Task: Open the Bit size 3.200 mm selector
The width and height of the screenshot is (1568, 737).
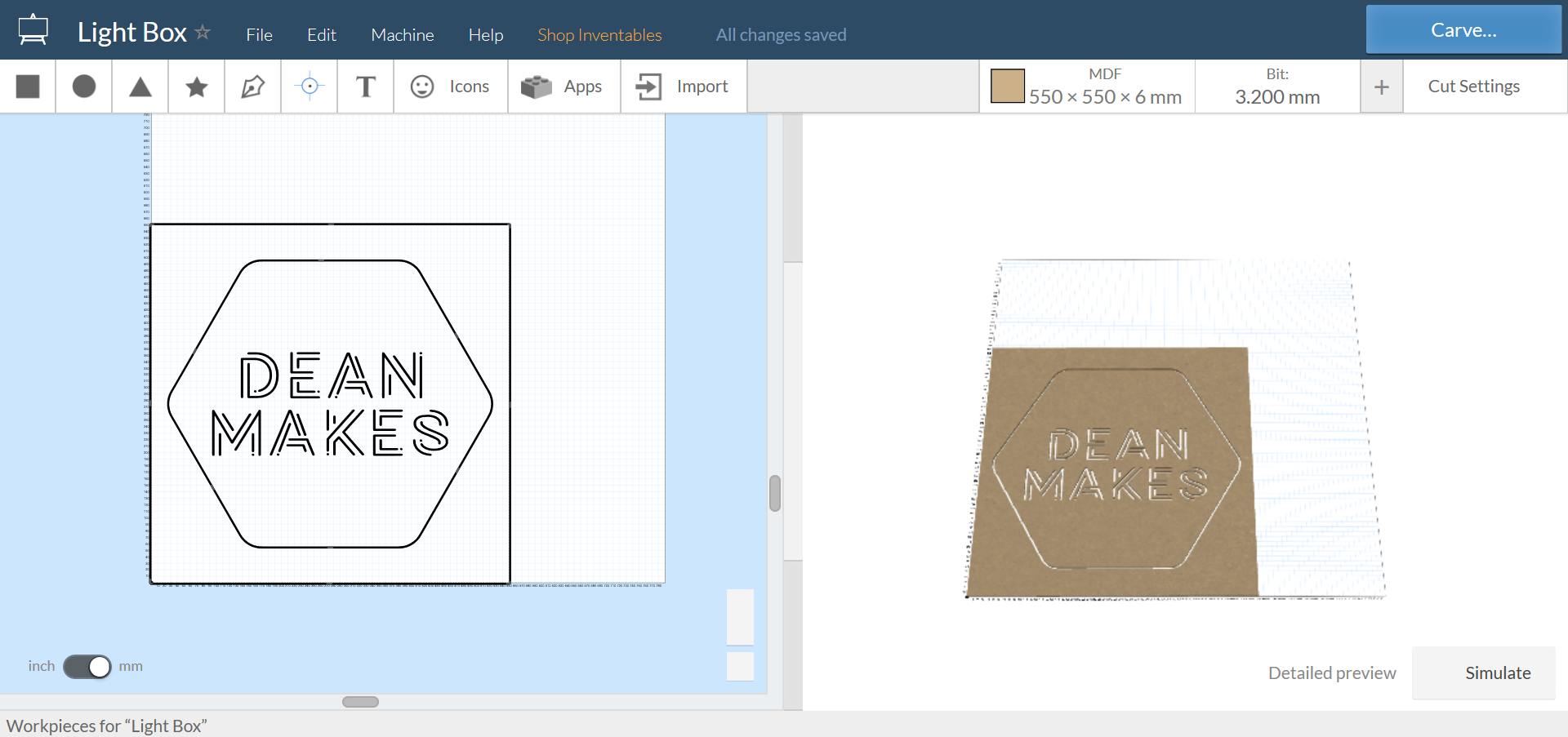Action: [x=1277, y=87]
